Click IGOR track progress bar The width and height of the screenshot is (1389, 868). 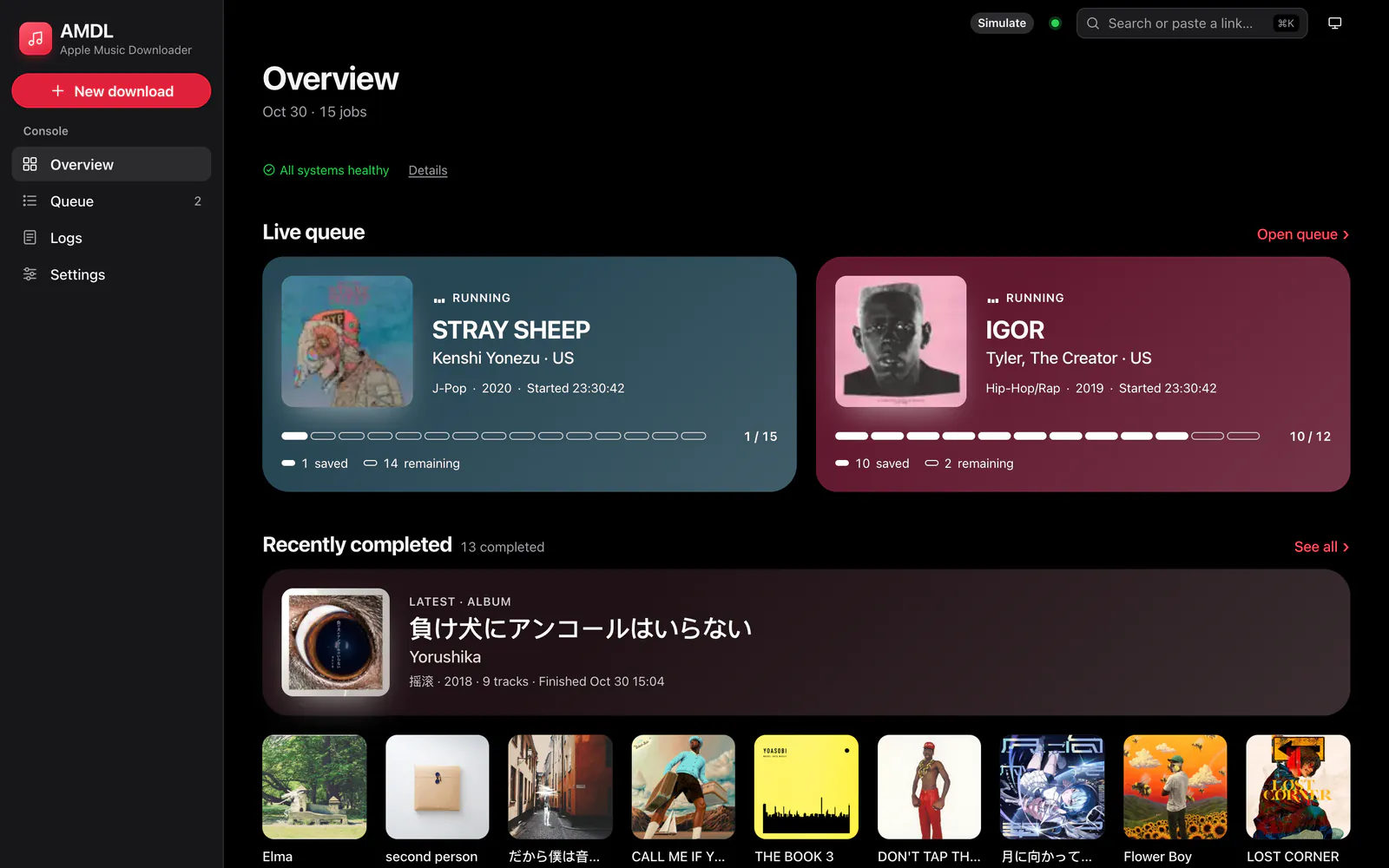tap(1047, 436)
